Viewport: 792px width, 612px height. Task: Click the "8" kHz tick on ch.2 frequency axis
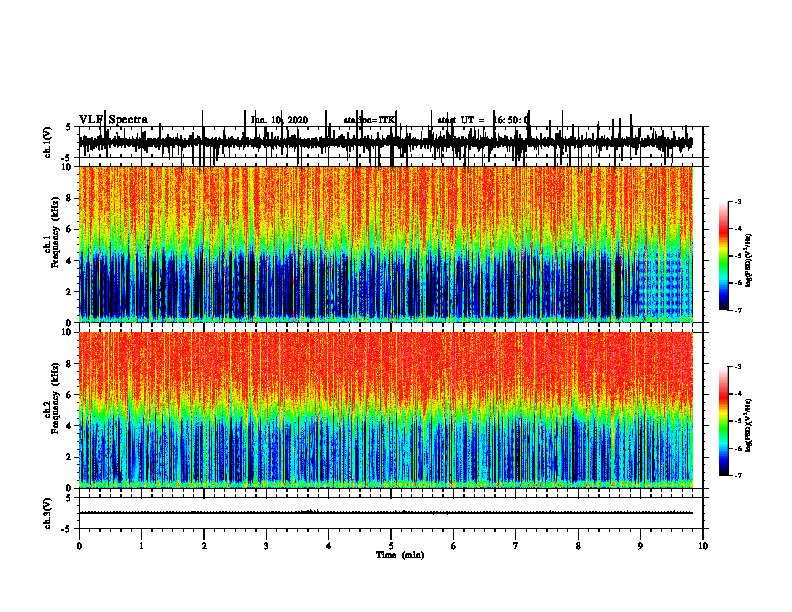click(x=70, y=364)
